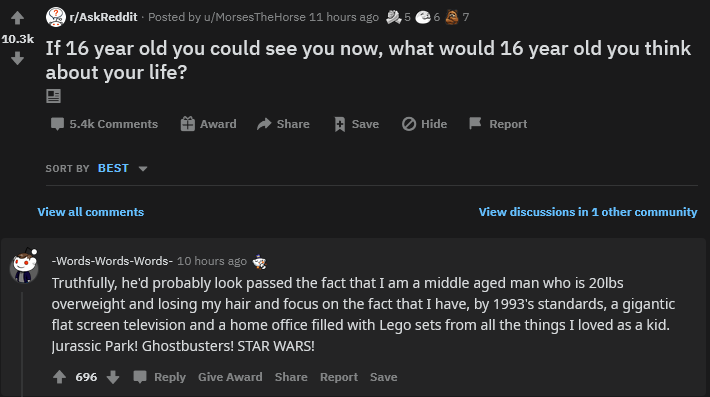
Task: Click View all comments link
Action: (x=91, y=212)
